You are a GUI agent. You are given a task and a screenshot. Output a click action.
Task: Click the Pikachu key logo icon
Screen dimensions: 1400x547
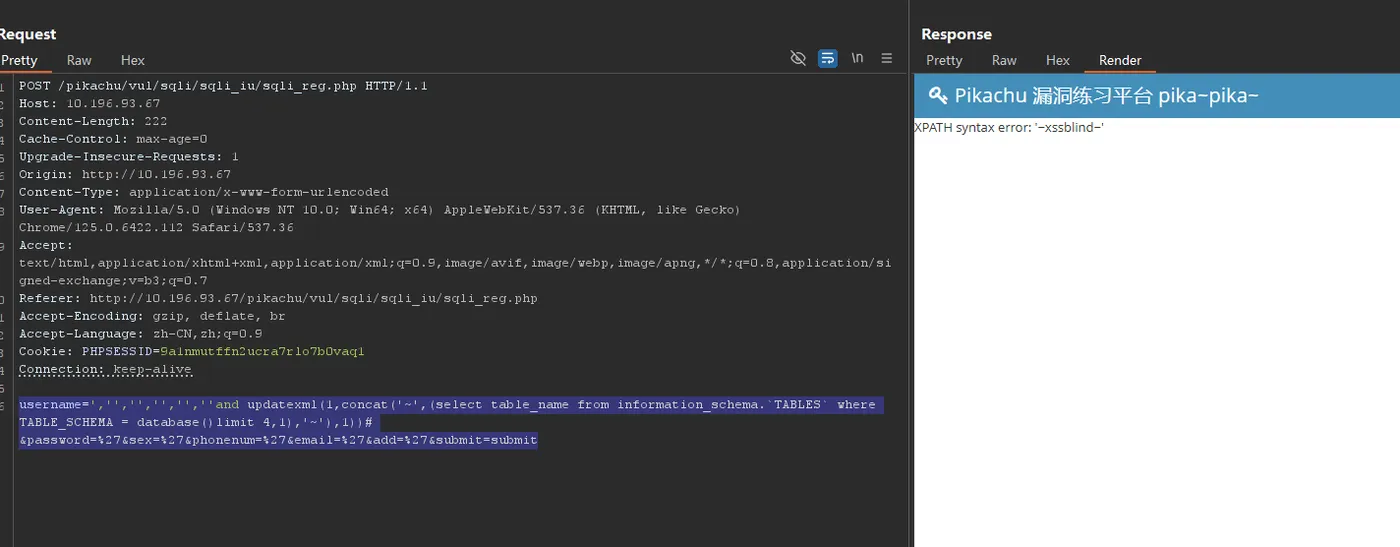pos(938,95)
